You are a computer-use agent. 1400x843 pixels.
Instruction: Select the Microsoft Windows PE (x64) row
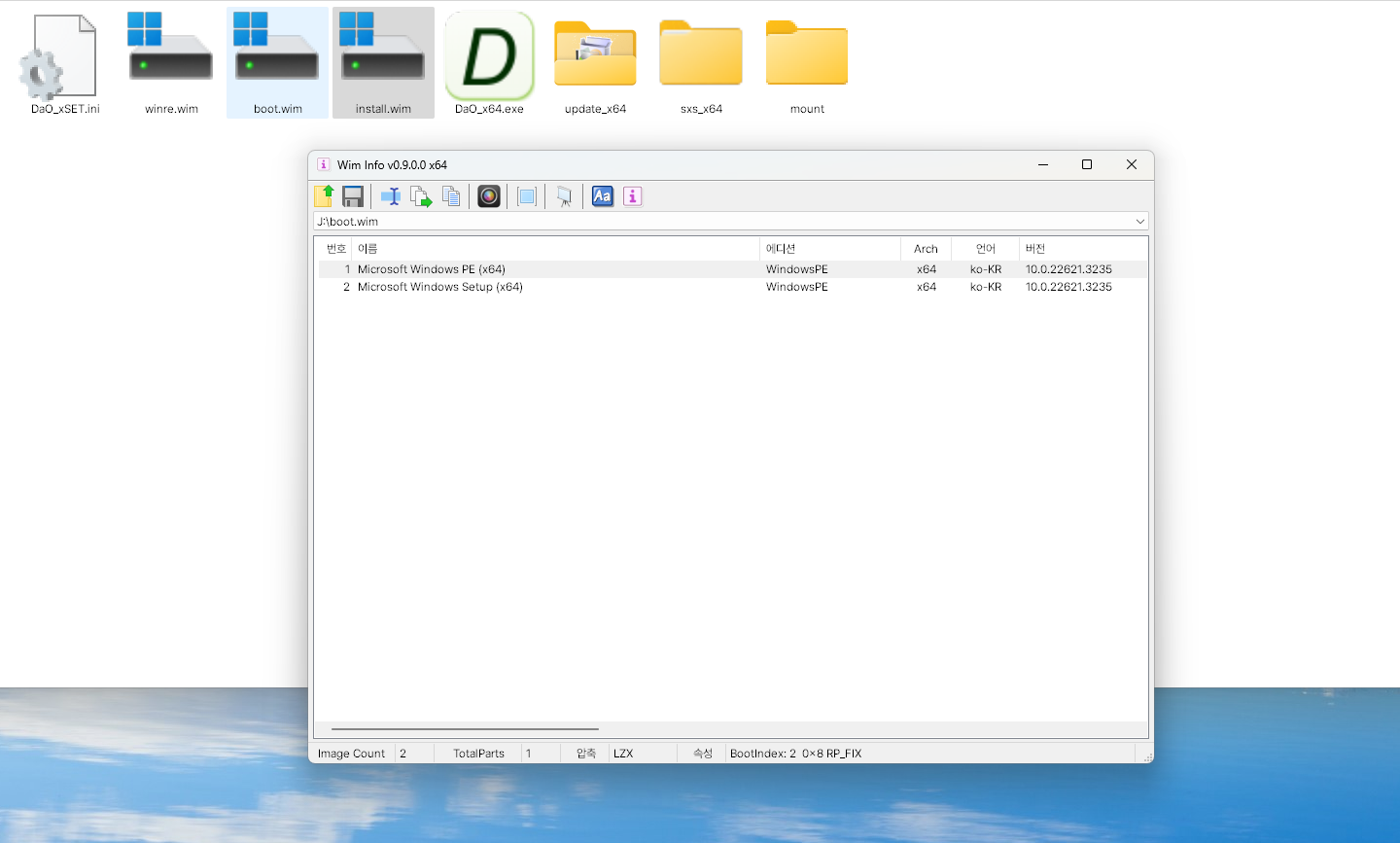[x=732, y=269]
